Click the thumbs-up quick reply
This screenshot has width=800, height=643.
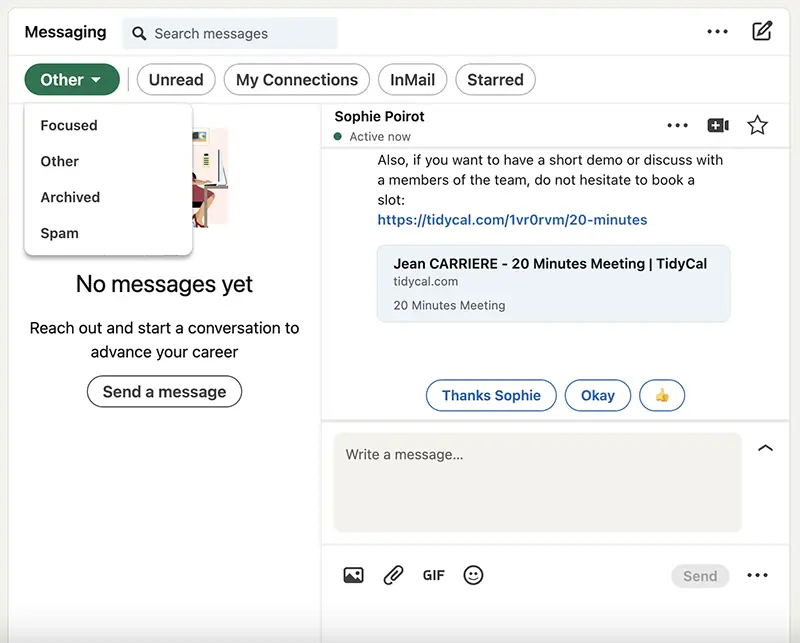[x=661, y=395]
